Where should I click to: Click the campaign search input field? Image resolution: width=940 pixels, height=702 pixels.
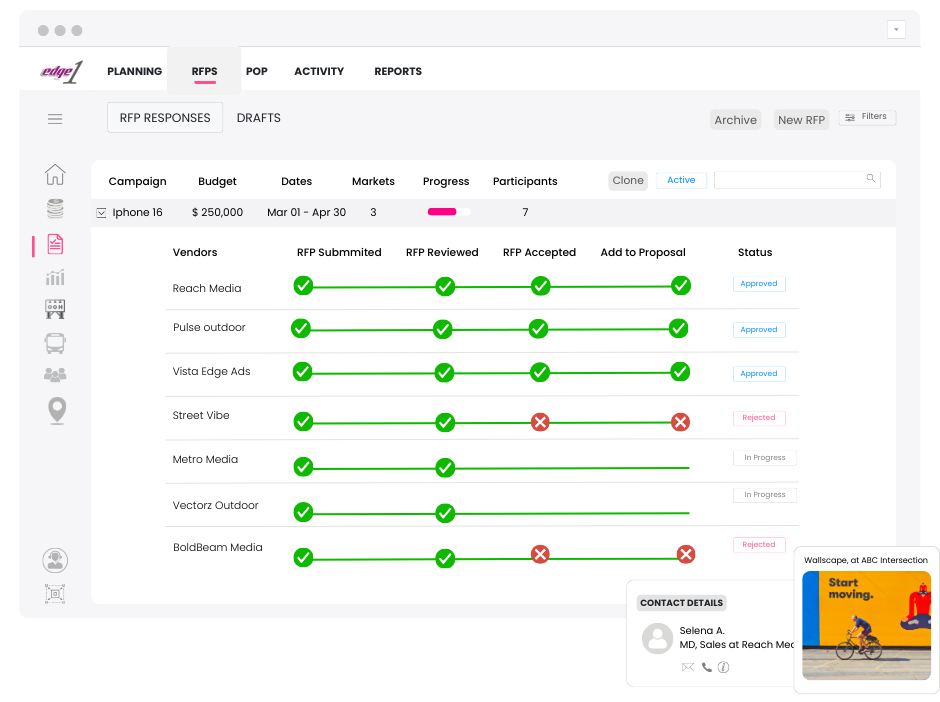[x=797, y=180]
